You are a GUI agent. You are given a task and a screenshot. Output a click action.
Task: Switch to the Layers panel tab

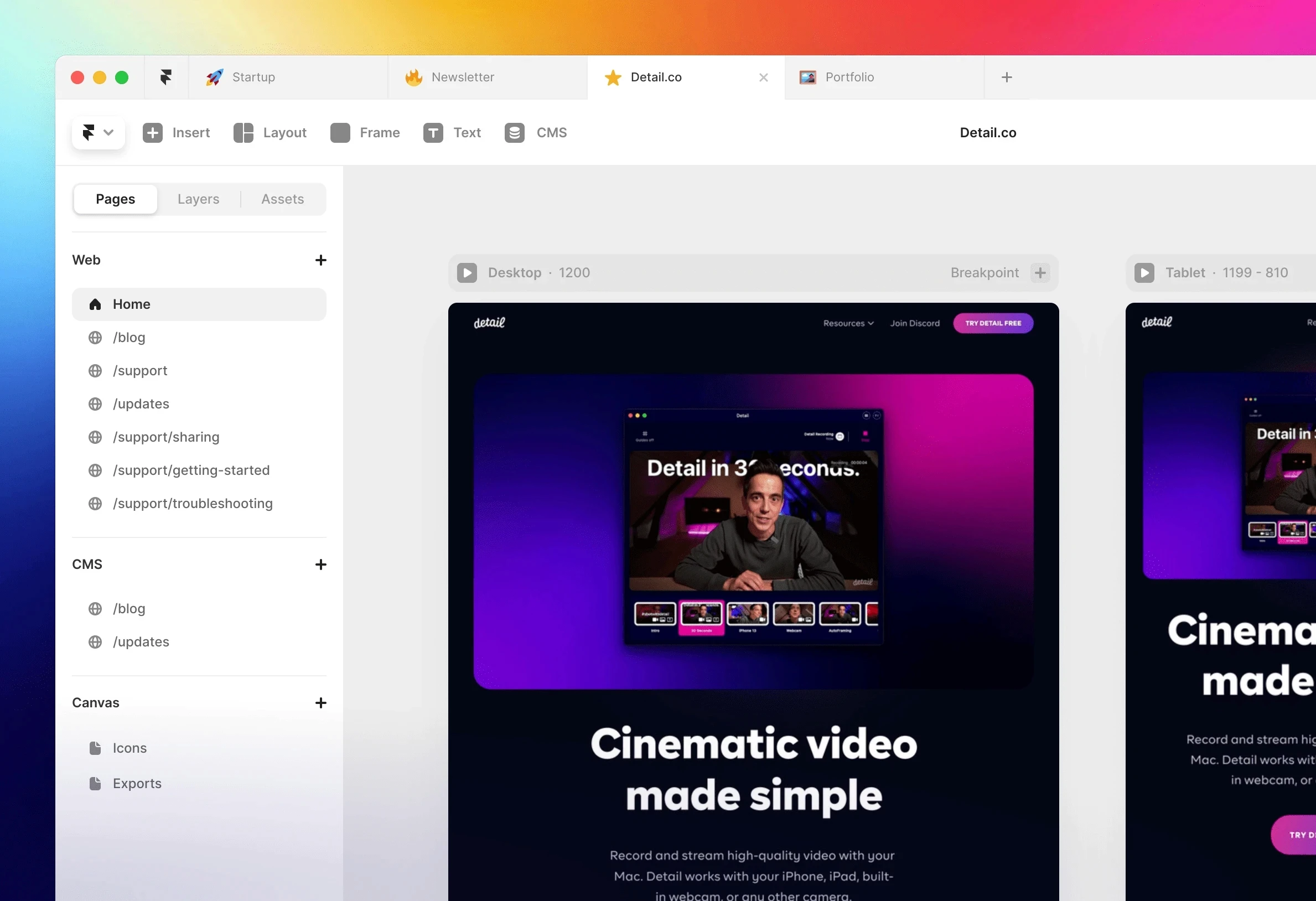198,199
